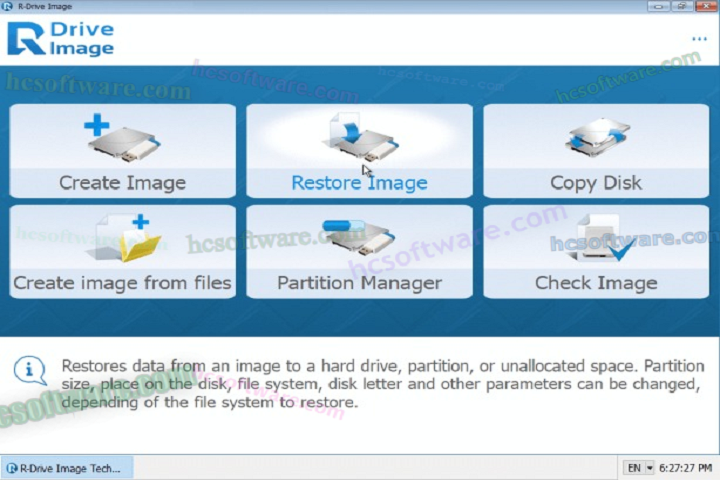The image size is (720, 480).
Task: Click the R Drive Image logo
Action: coord(61,39)
